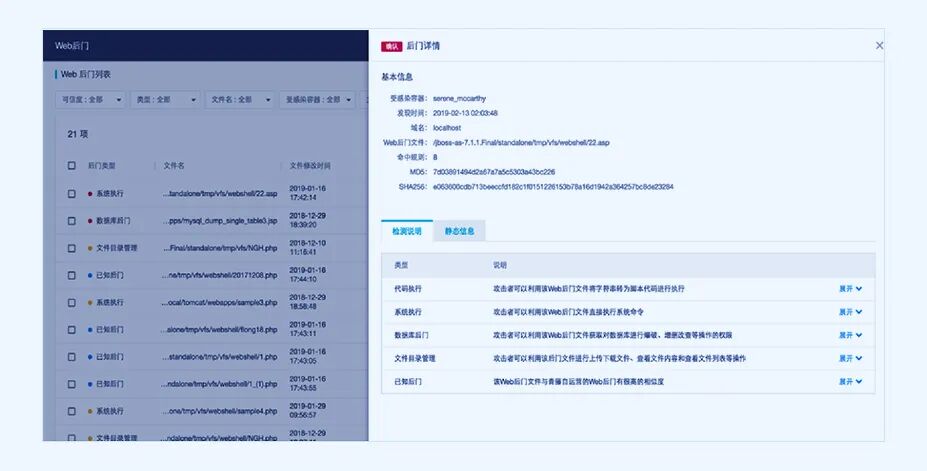
Task: Check the box for the sample3.php row
Action: (x=72, y=303)
